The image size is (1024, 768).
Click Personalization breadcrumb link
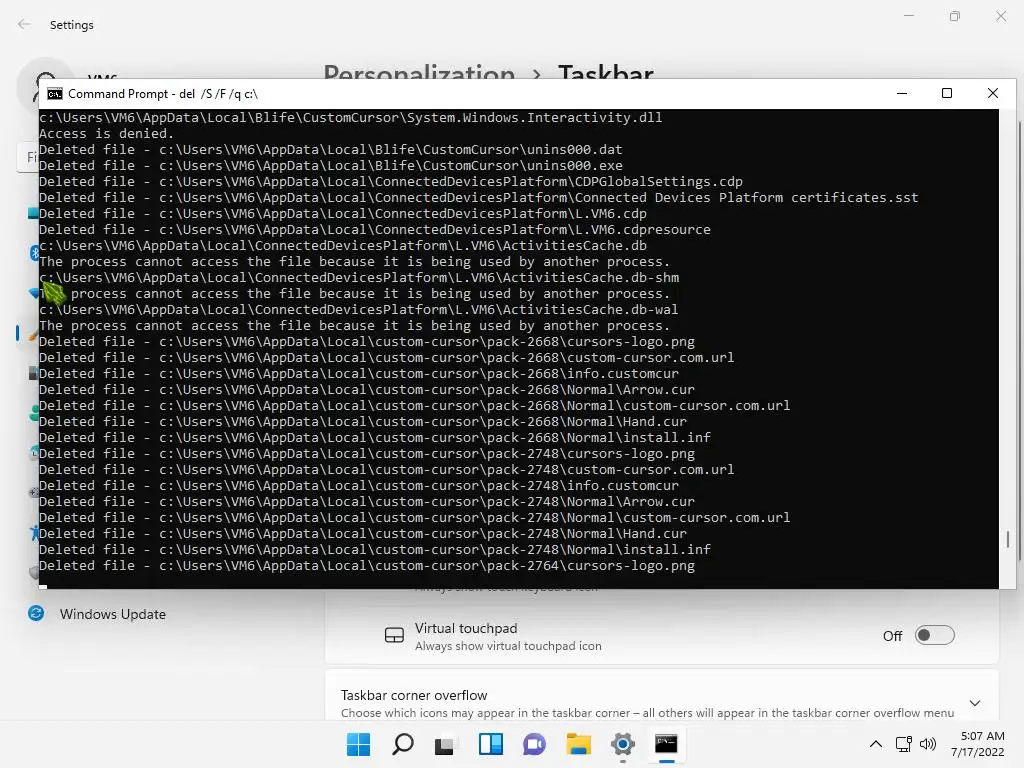(x=419, y=72)
